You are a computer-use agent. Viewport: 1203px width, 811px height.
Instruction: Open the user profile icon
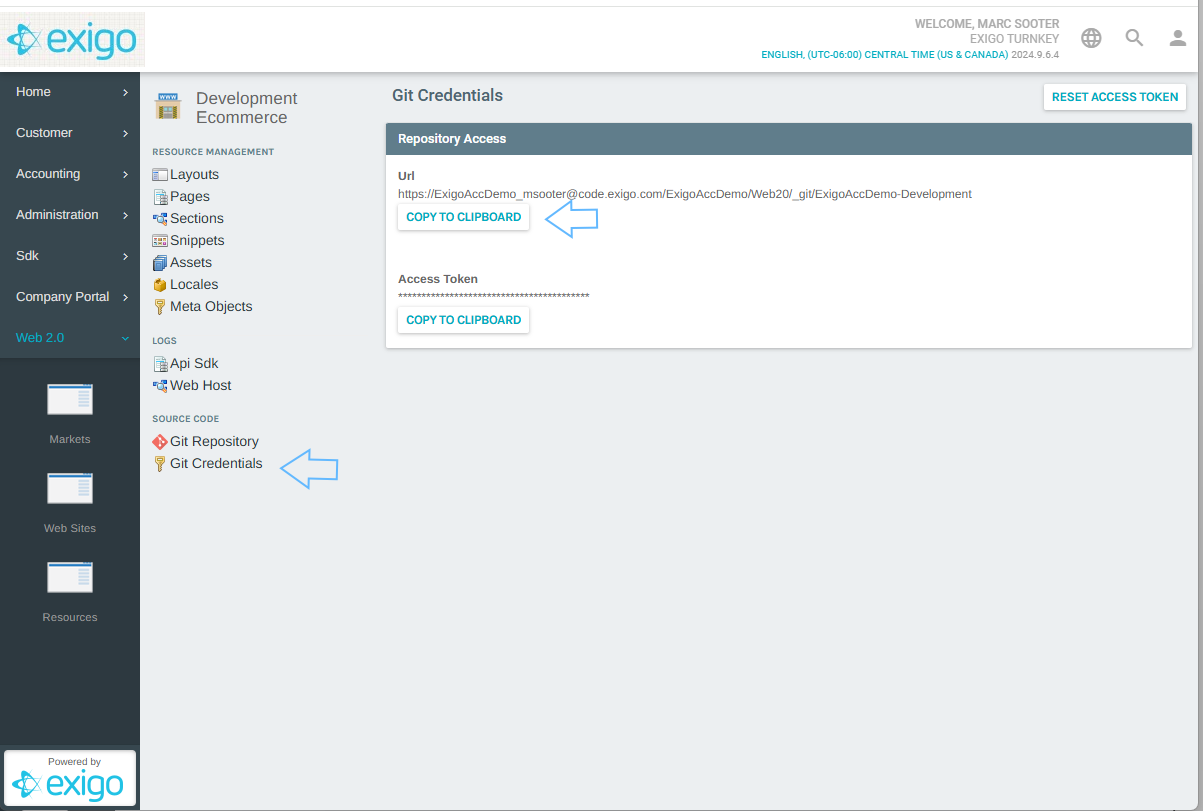coord(1176,37)
